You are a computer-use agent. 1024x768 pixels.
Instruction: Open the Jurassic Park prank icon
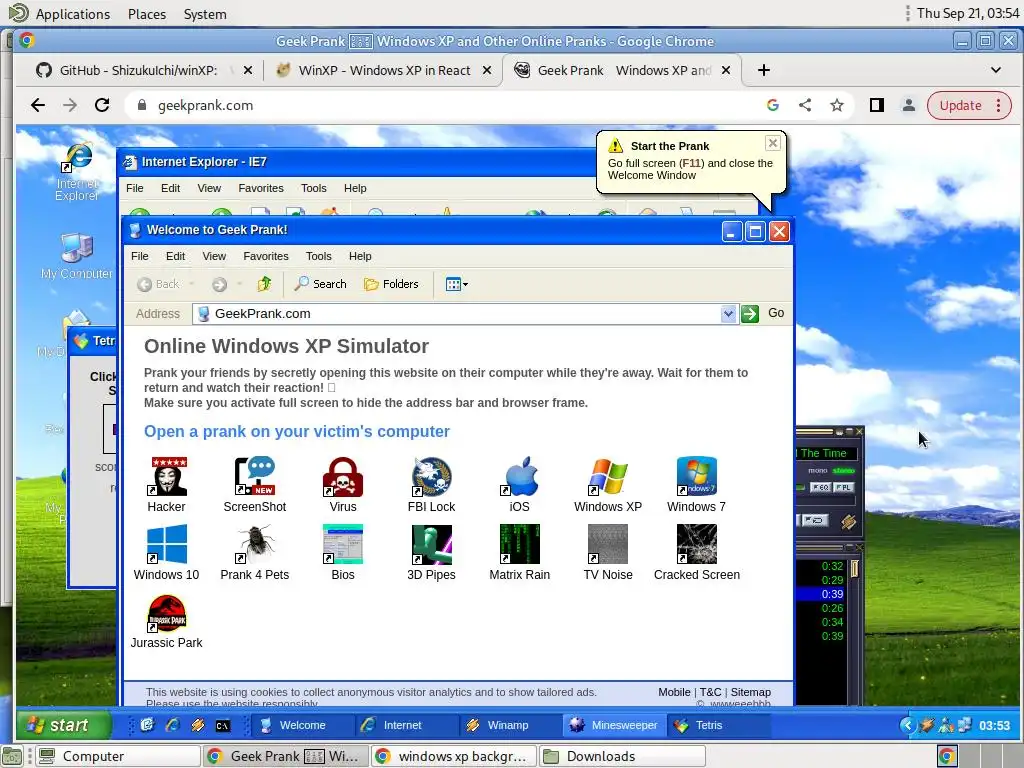pyautogui.click(x=167, y=621)
